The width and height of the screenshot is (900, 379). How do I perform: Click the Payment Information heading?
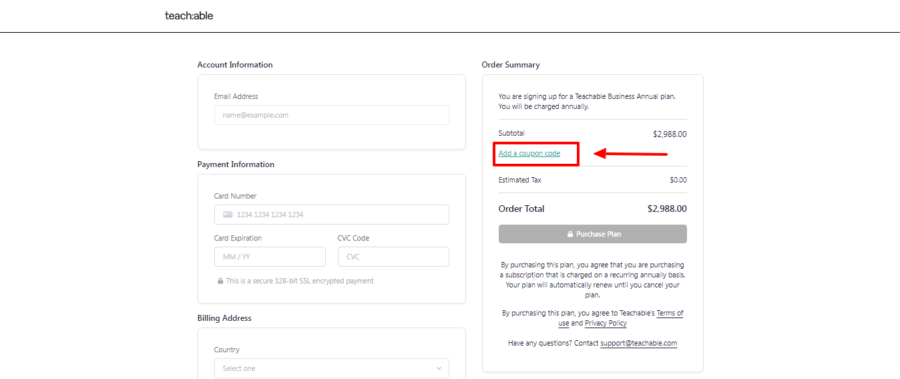236,164
